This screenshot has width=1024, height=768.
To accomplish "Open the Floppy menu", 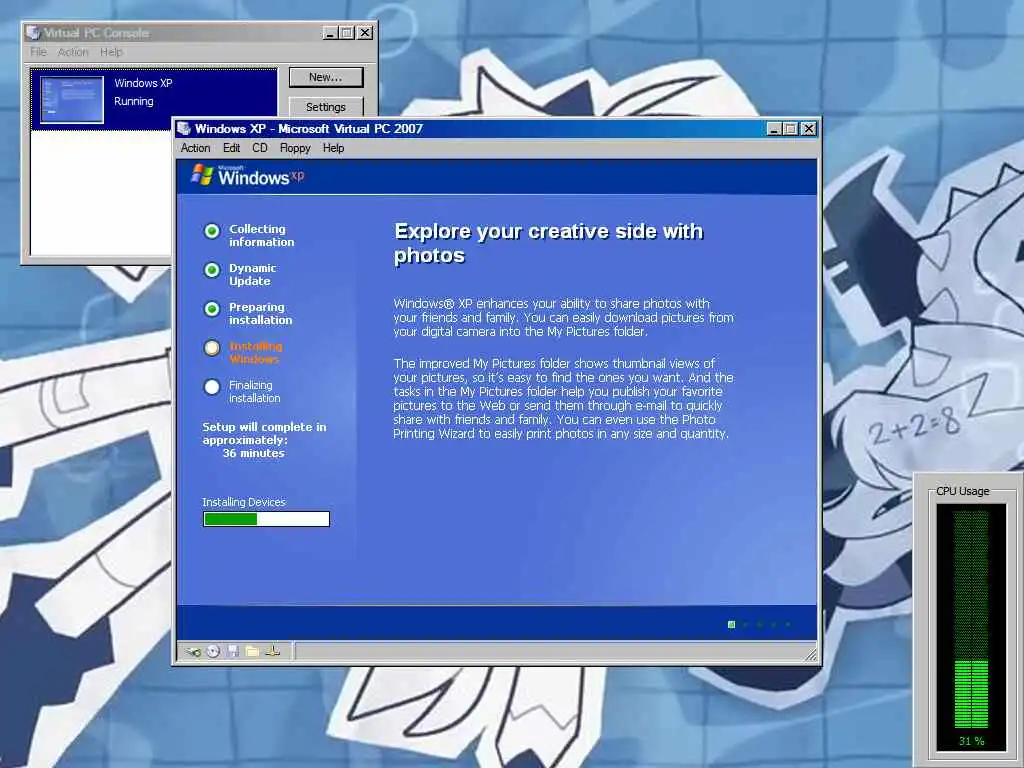I will [295, 148].
